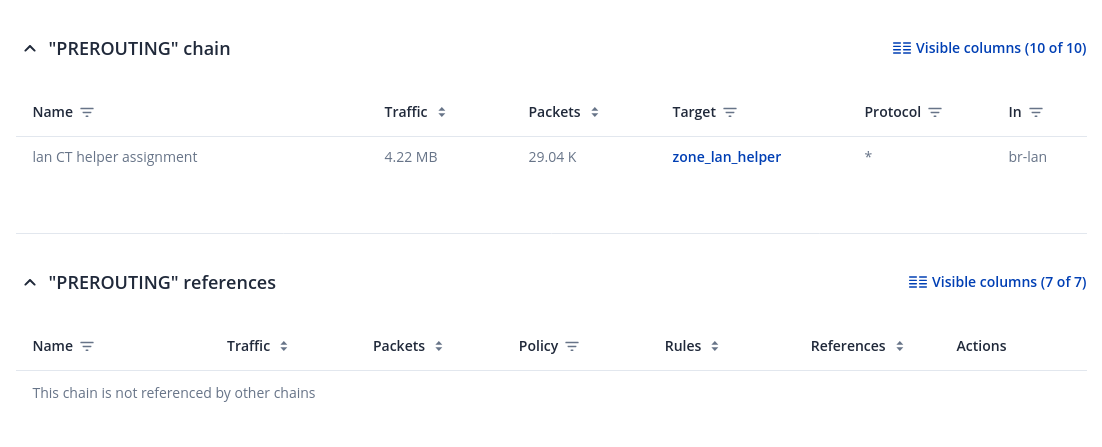Filter references table by Name icon

point(87,347)
